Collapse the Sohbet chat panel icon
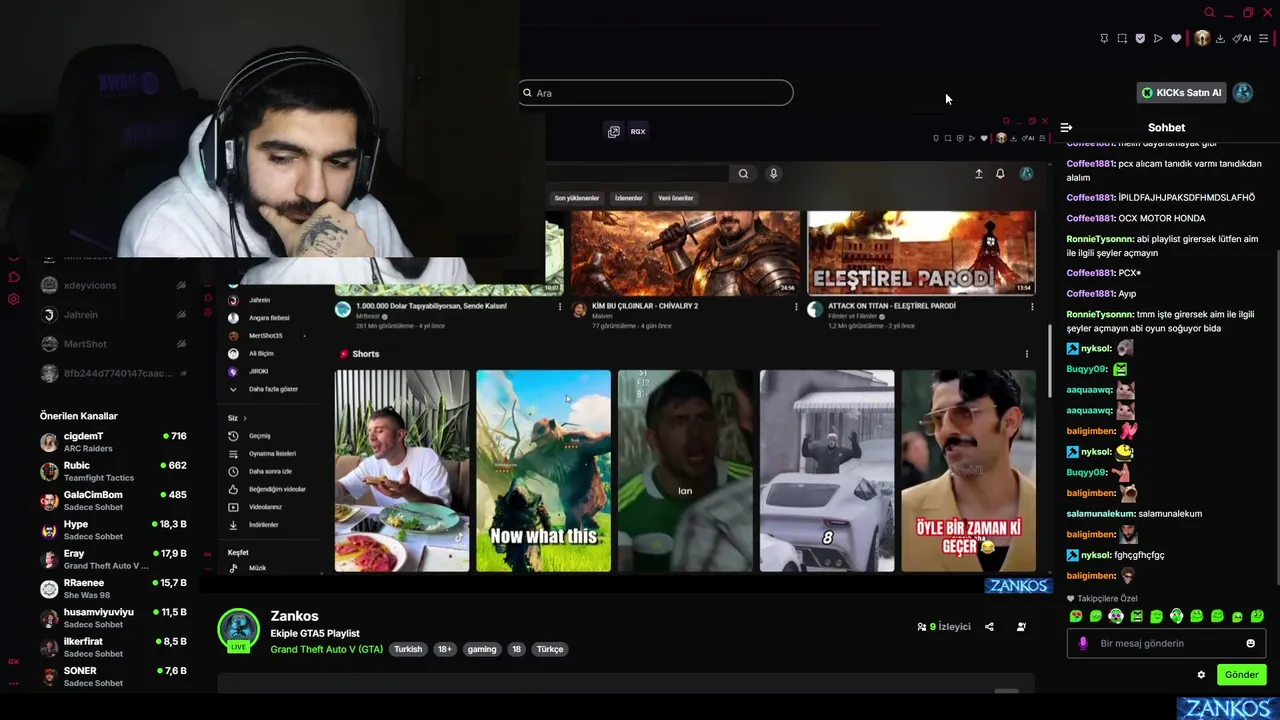1280x720 pixels. coord(1066,128)
